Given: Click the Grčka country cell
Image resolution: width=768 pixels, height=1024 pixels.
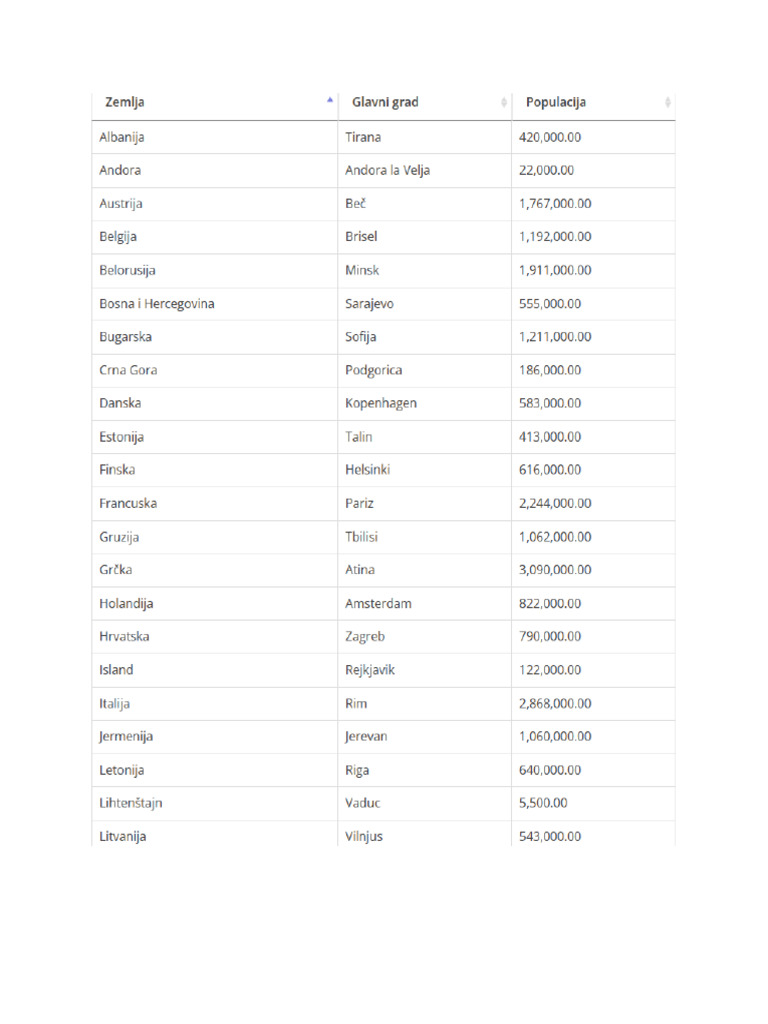Looking at the screenshot, I should (116, 570).
